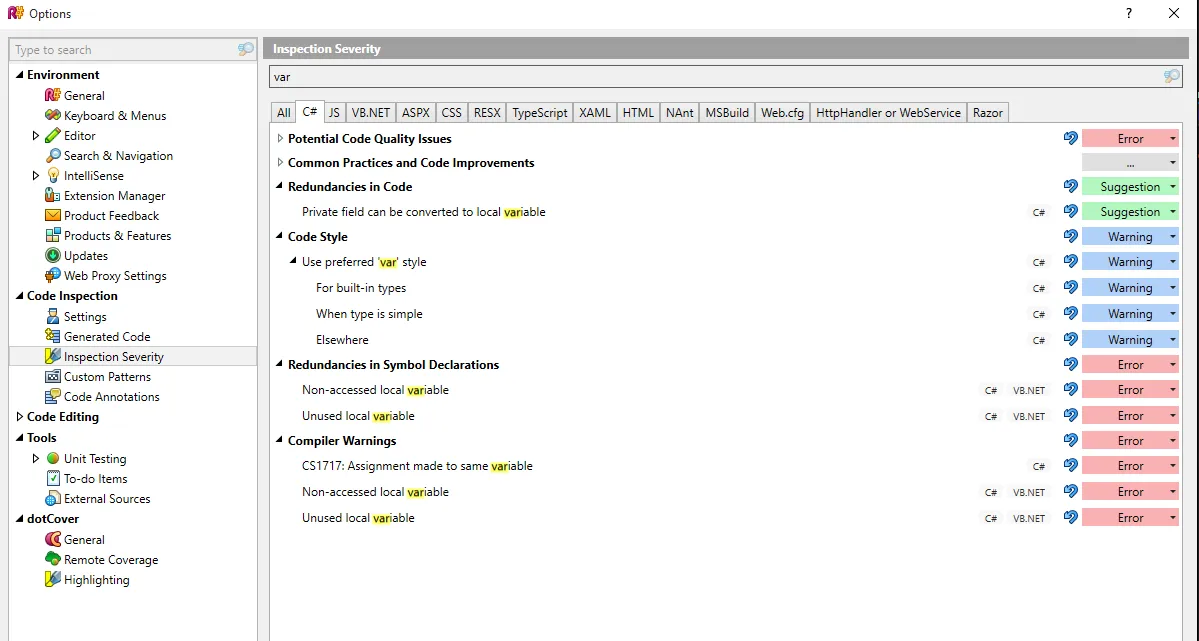
Task: Reset severity for 'Use preferred var style'
Action: pyautogui.click(x=1071, y=262)
